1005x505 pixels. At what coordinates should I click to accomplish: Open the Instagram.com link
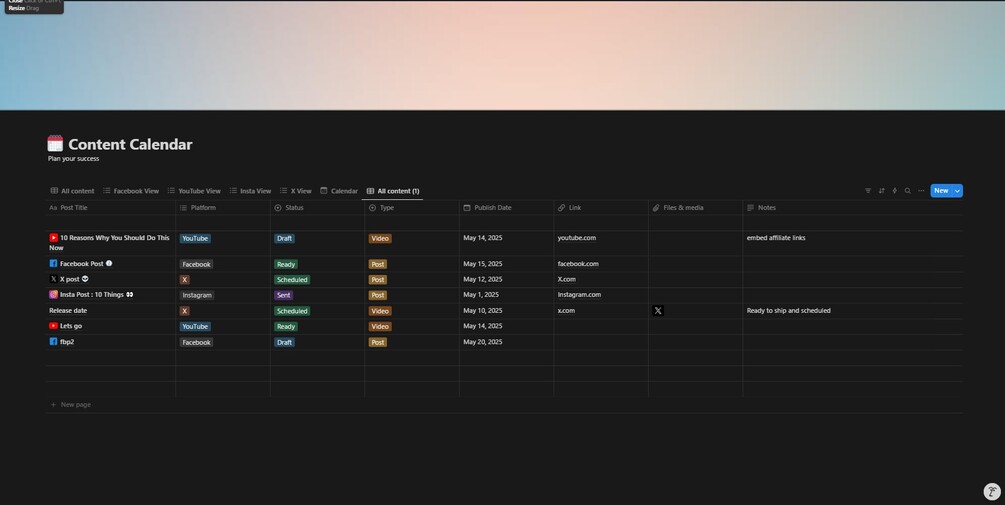(579, 295)
